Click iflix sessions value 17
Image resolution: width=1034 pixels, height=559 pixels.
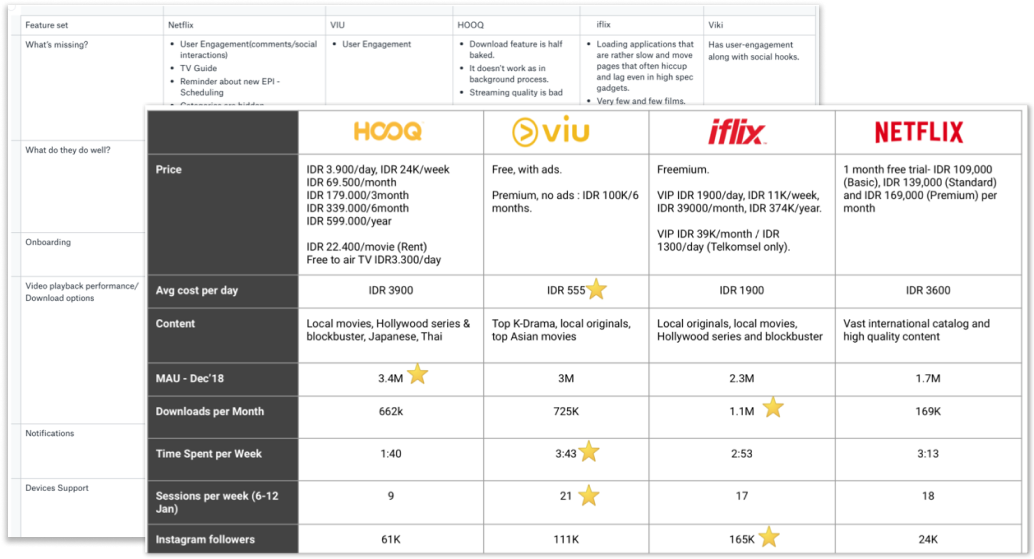pyautogui.click(x=741, y=496)
